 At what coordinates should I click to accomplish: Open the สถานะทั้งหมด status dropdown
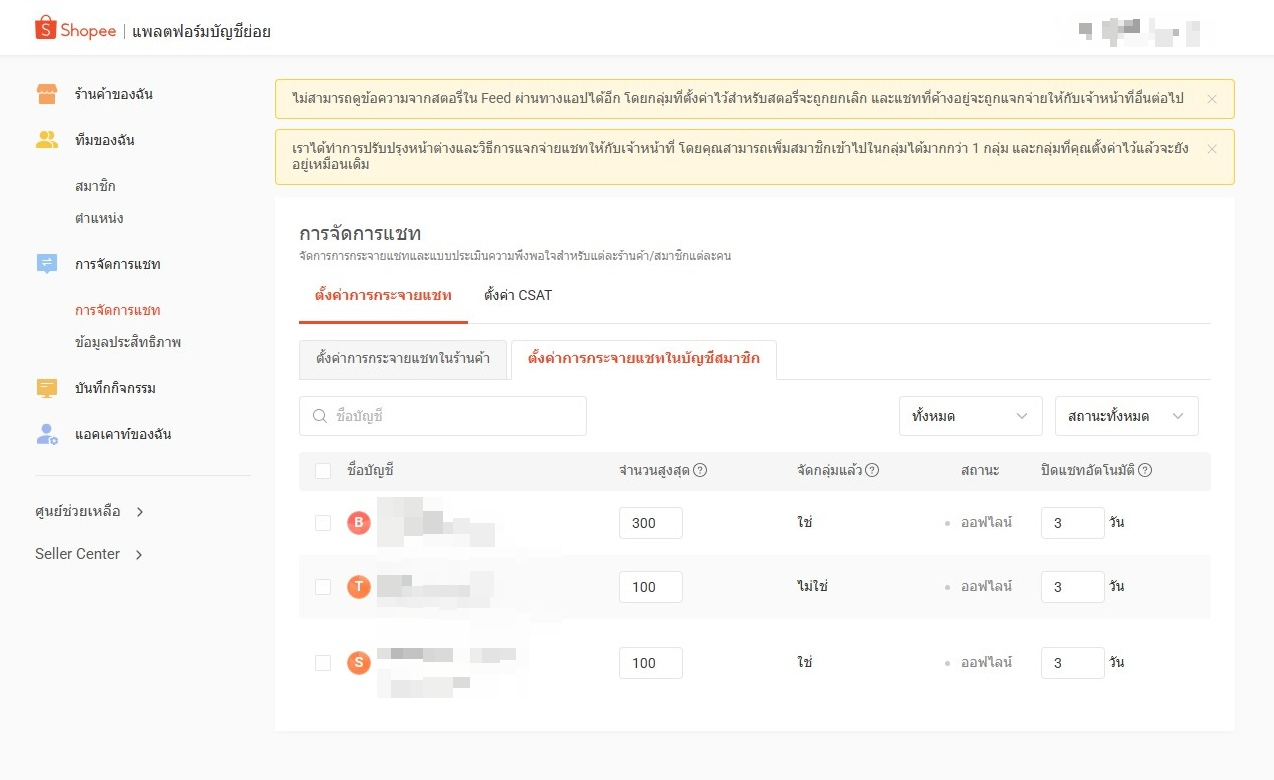pos(1127,416)
